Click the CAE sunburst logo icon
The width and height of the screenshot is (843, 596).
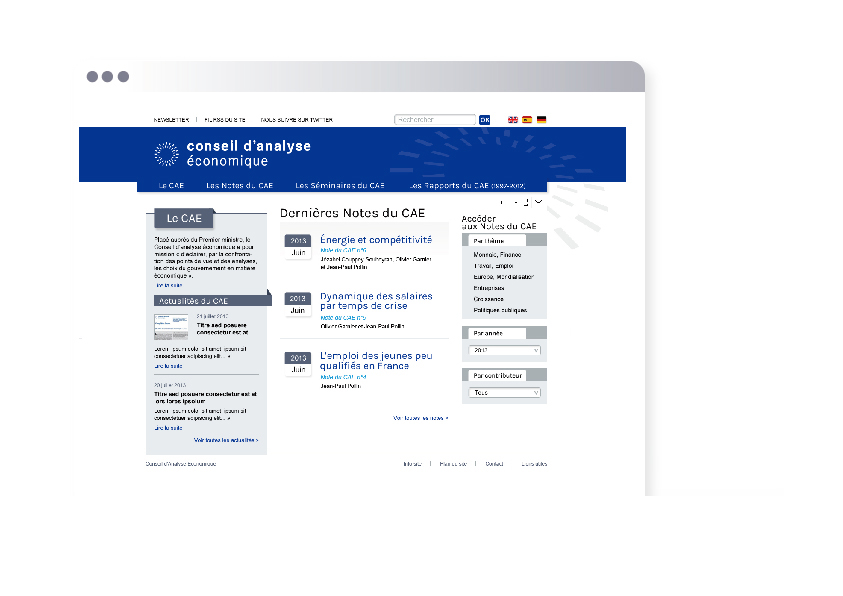tap(166, 154)
